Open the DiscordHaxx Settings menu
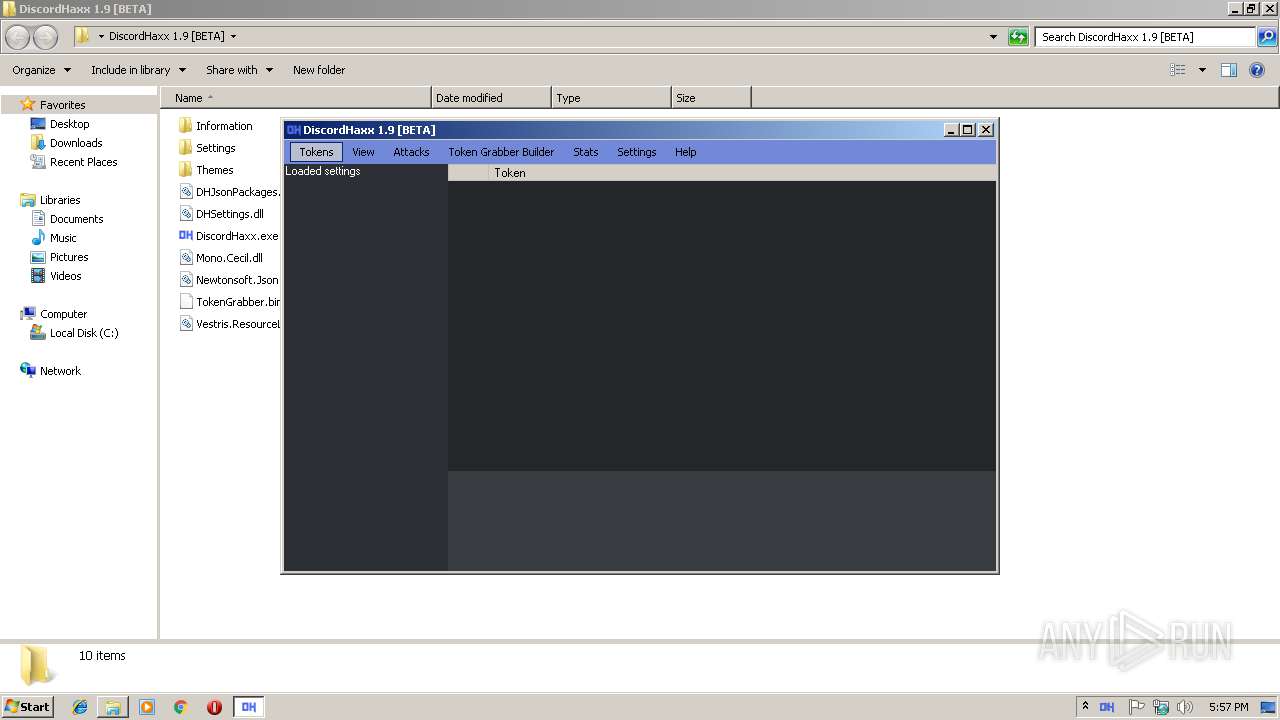 point(637,152)
